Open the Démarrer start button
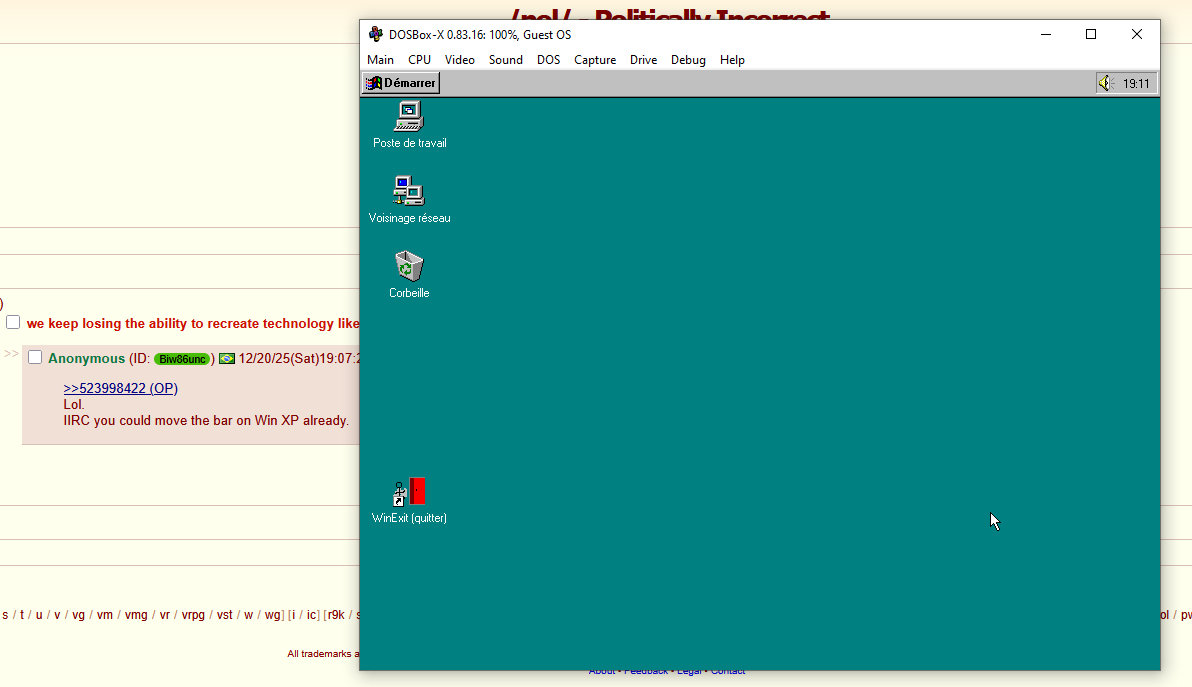Viewport: 1192px width, 687px height. click(x=401, y=83)
